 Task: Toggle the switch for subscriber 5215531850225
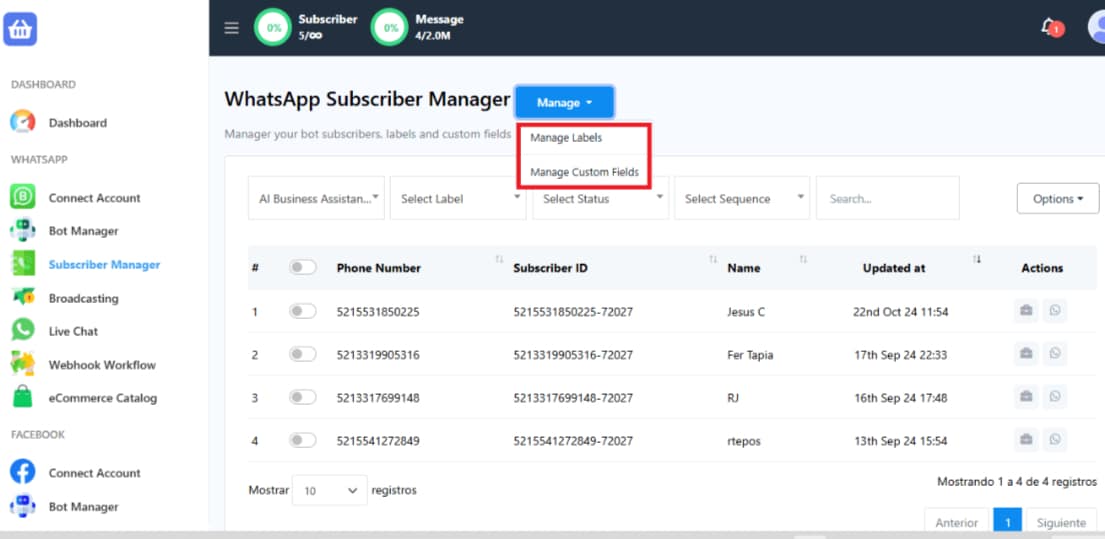tap(302, 312)
